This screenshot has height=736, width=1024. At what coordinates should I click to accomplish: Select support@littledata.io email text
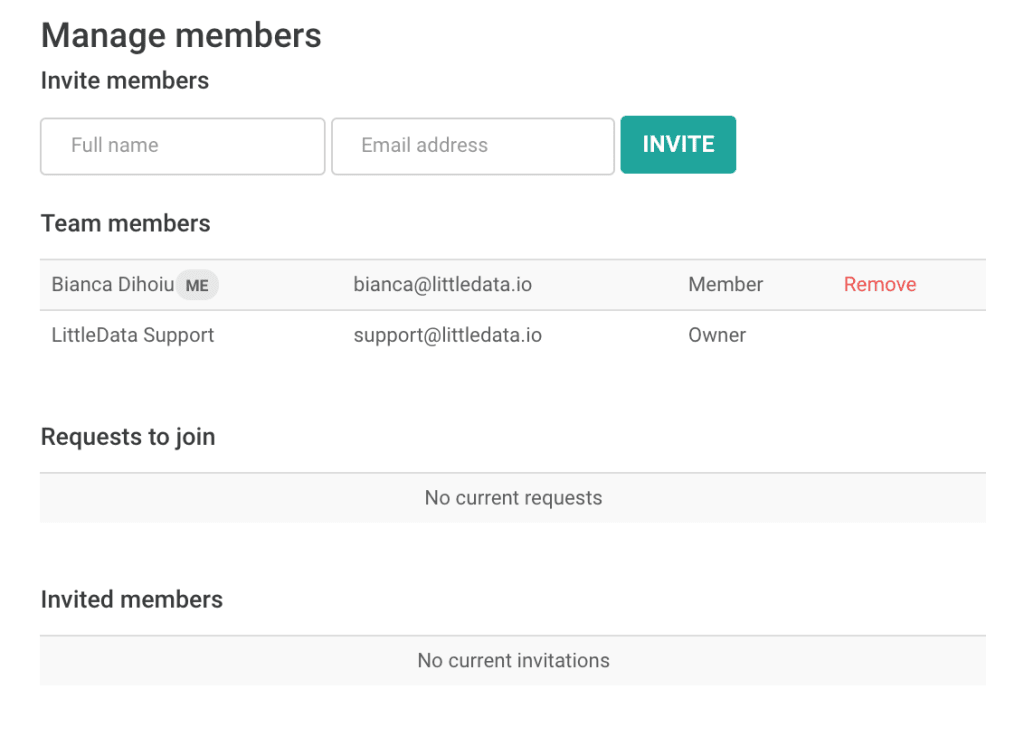(x=447, y=335)
